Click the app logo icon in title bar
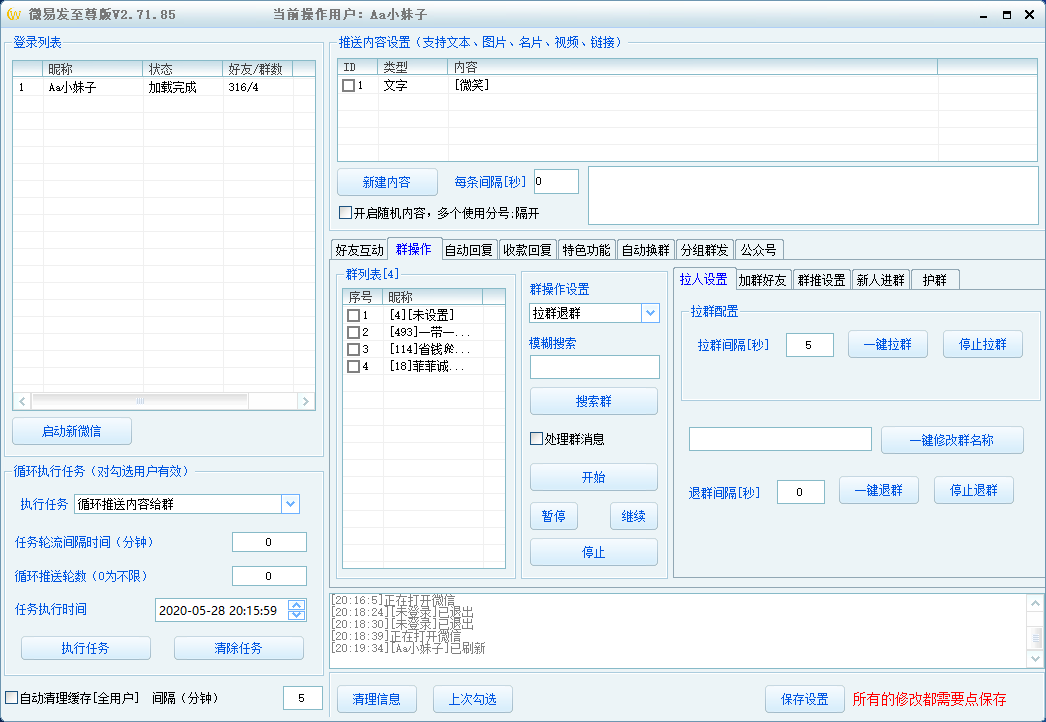Viewport: 1046px width, 722px height. (13, 14)
